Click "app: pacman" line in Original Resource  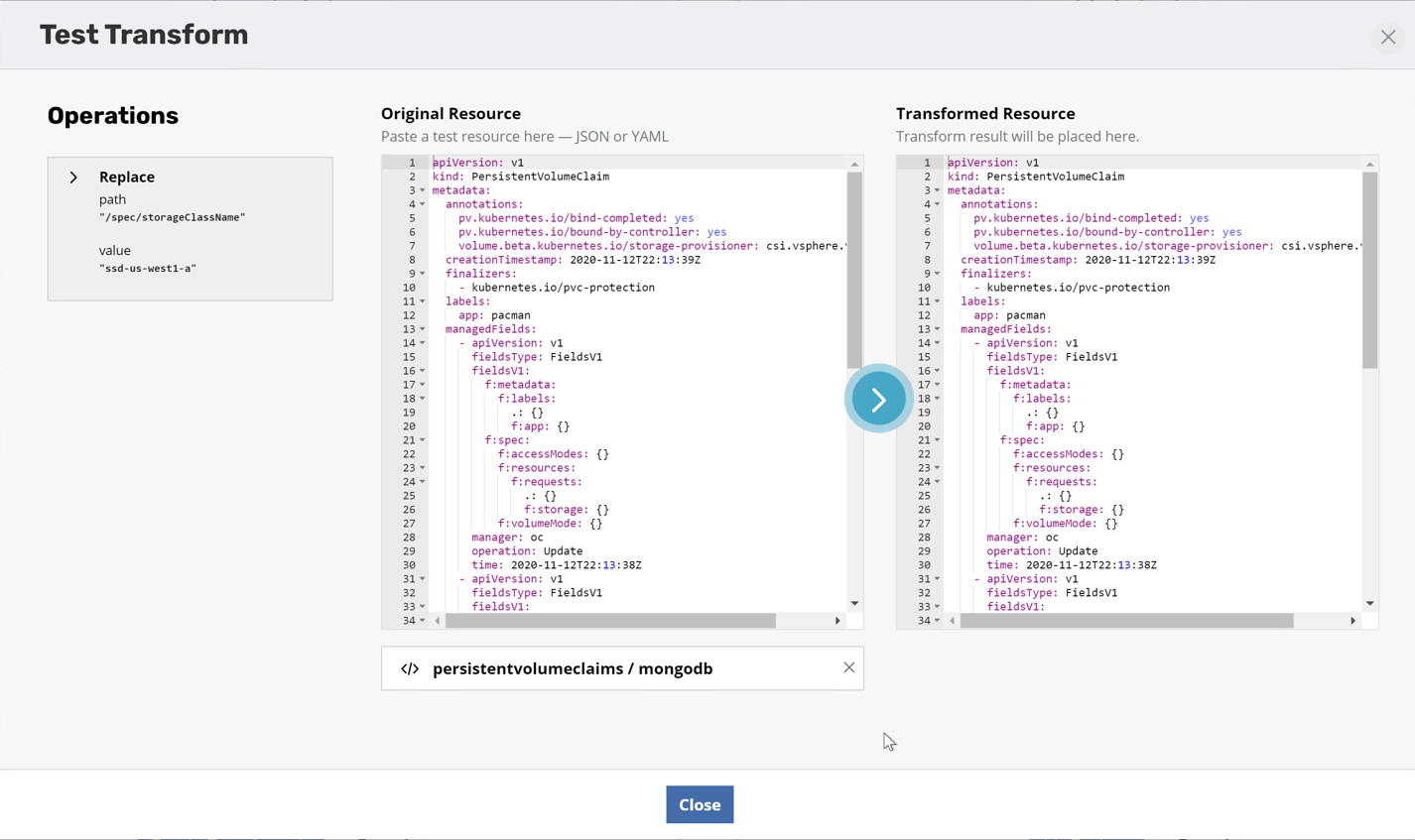pos(494,315)
